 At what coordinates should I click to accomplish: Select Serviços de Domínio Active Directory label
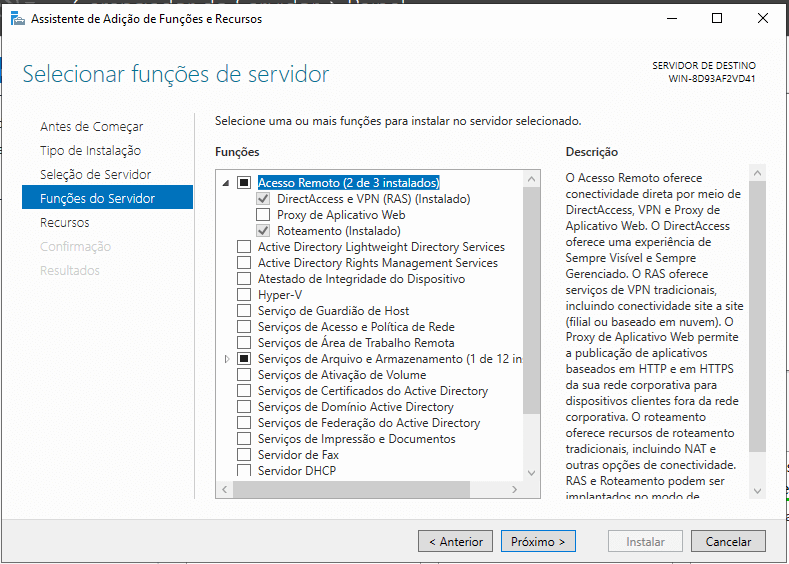pyautogui.click(x=356, y=407)
